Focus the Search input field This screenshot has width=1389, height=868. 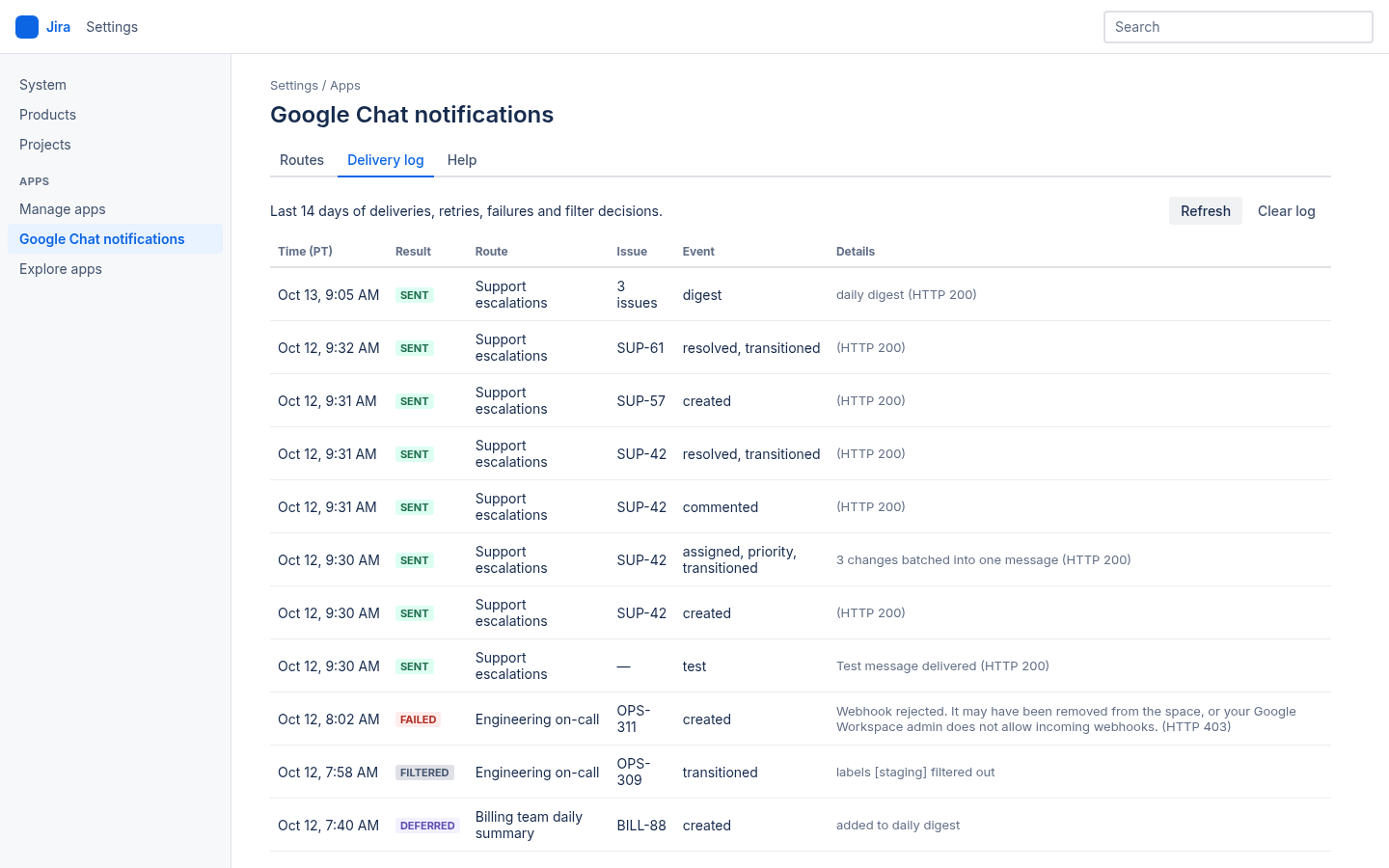tap(1239, 27)
